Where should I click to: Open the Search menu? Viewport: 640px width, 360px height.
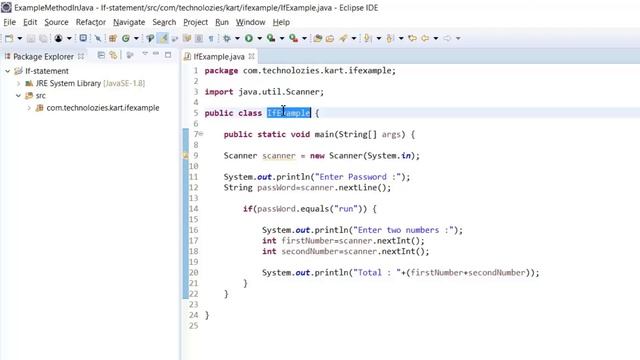pos(164,22)
